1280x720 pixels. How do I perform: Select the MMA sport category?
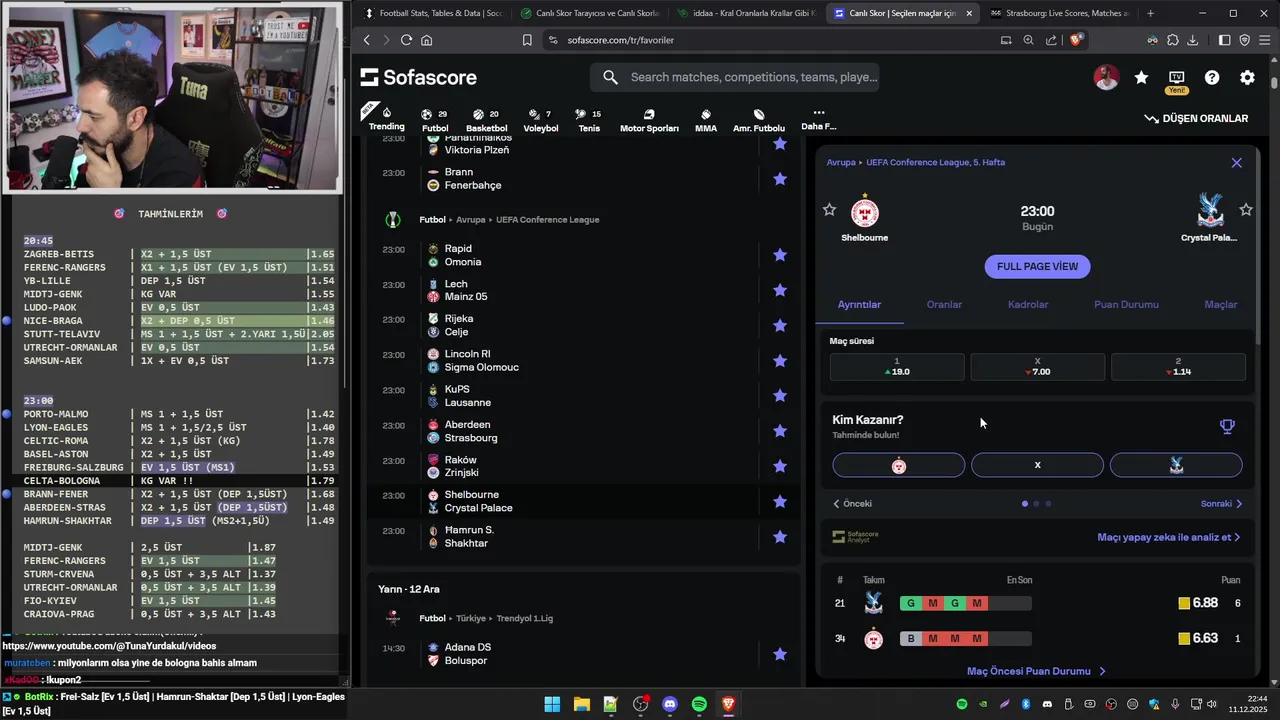(706, 120)
